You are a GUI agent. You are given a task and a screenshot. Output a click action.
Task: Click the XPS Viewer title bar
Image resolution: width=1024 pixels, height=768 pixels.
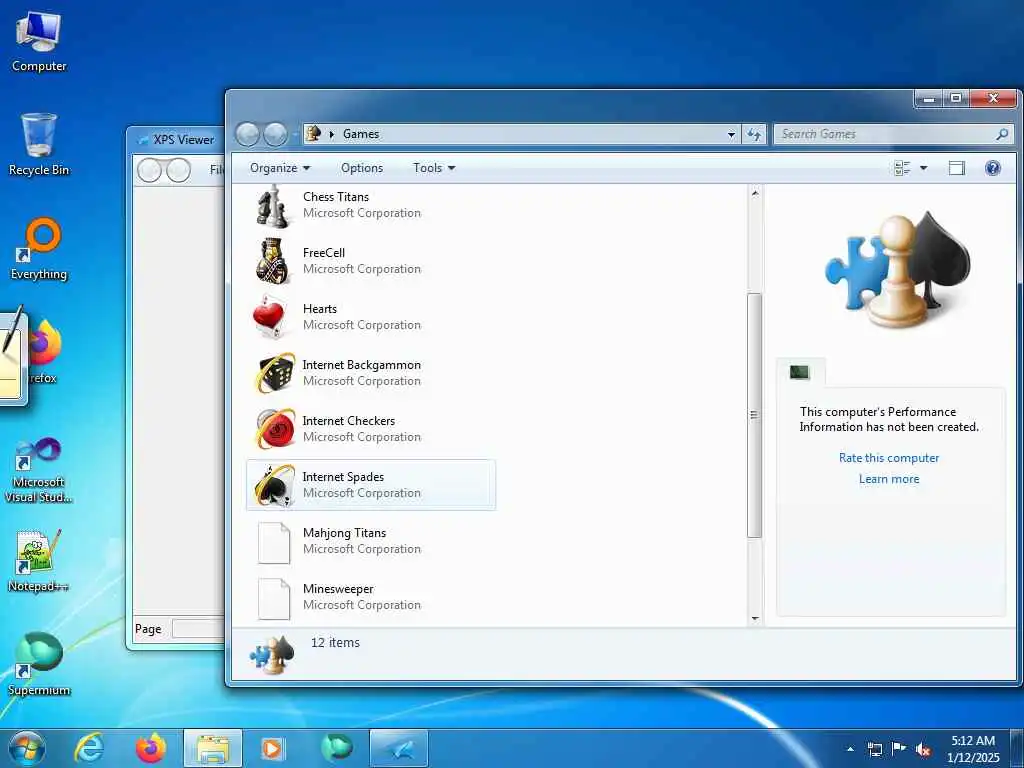click(x=176, y=140)
